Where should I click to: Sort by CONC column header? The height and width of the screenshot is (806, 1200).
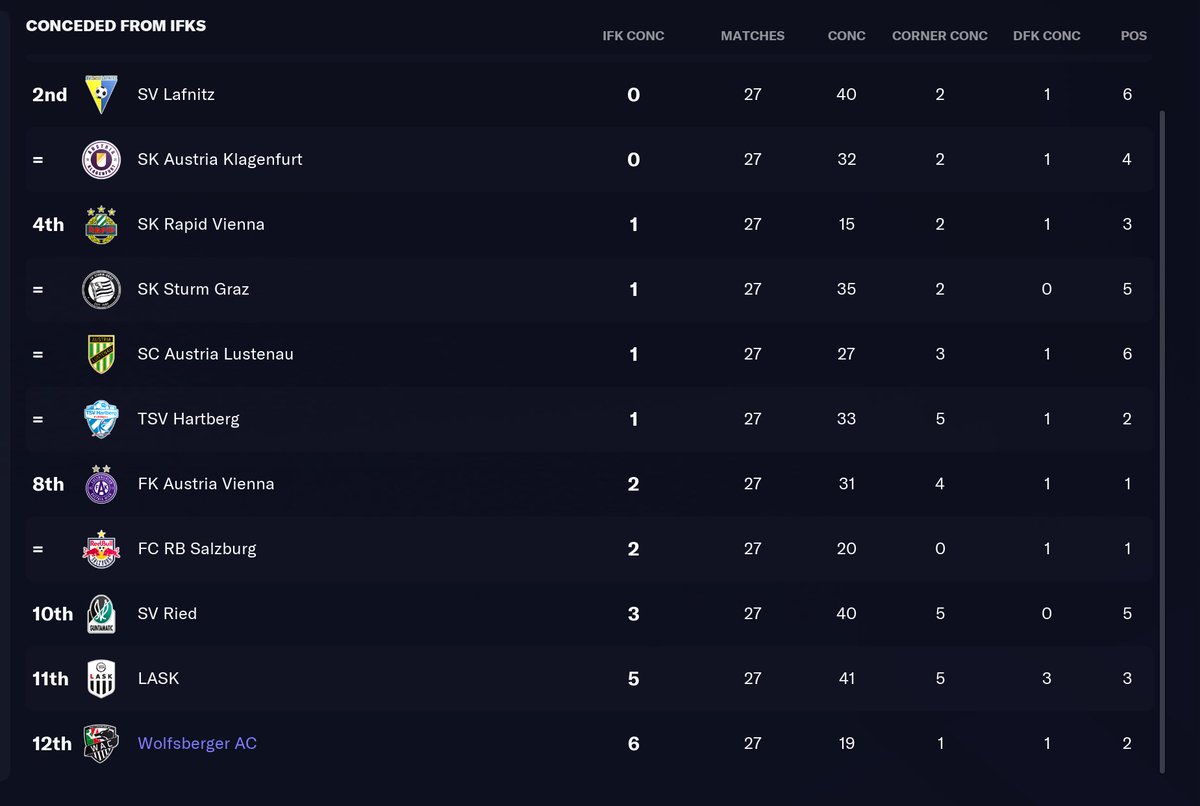846,35
